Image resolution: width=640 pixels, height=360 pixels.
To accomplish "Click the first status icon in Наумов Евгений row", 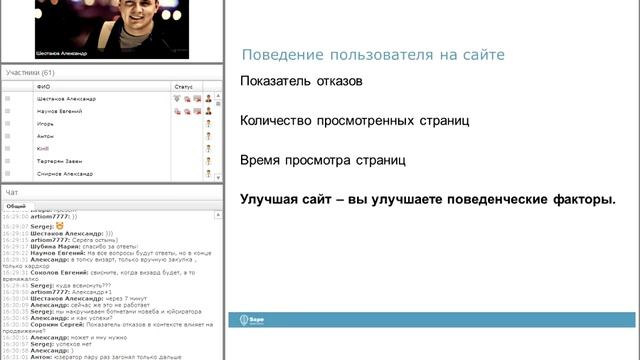I will [x=178, y=111].
